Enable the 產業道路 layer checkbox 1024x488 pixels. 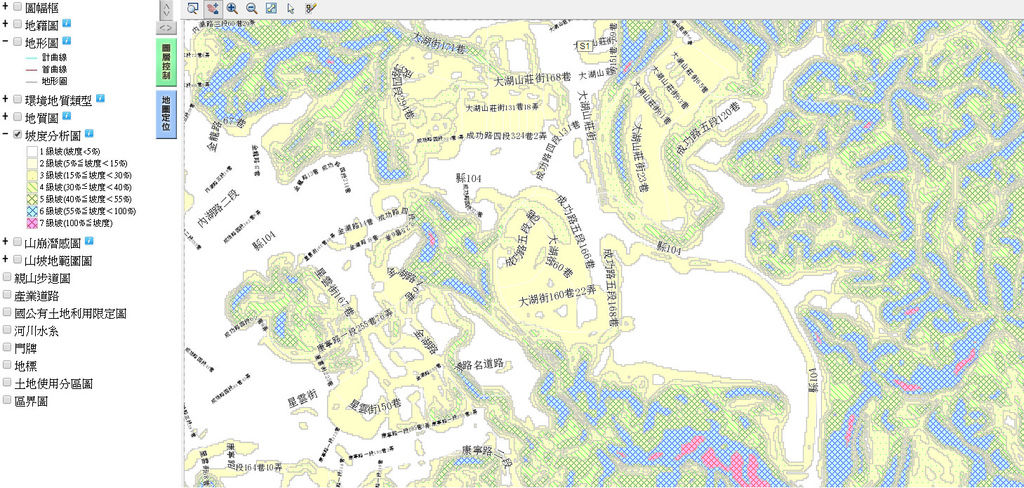pos(7,295)
